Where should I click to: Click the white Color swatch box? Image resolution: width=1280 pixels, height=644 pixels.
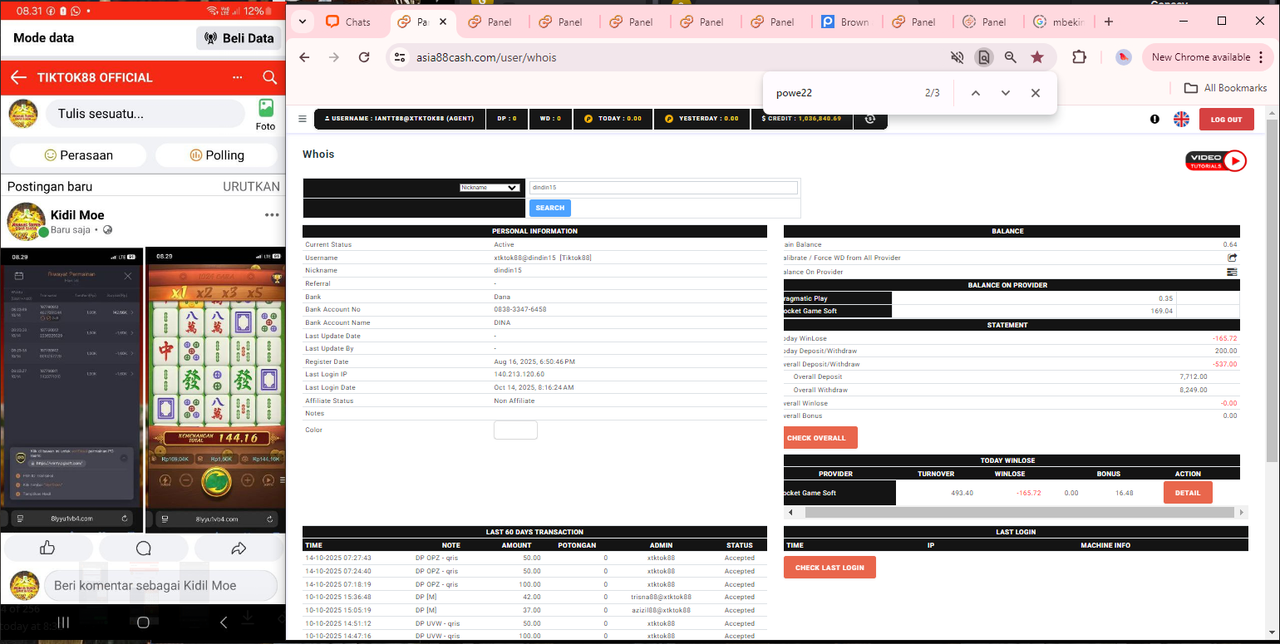click(516, 430)
